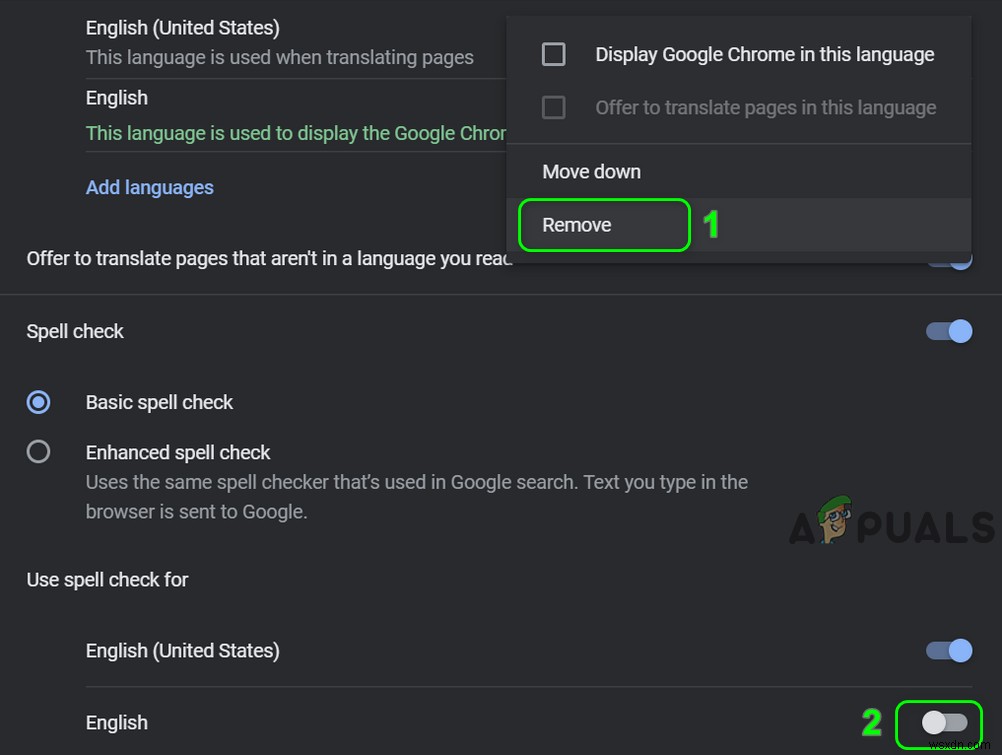This screenshot has width=1002, height=755.
Task: Select Enhanced spell check option
Action: tap(38, 451)
